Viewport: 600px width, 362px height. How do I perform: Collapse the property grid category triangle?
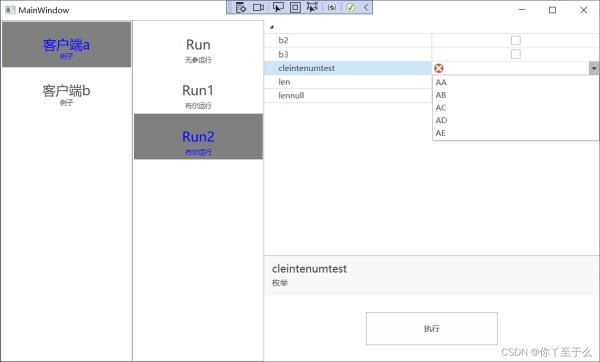pos(272,27)
